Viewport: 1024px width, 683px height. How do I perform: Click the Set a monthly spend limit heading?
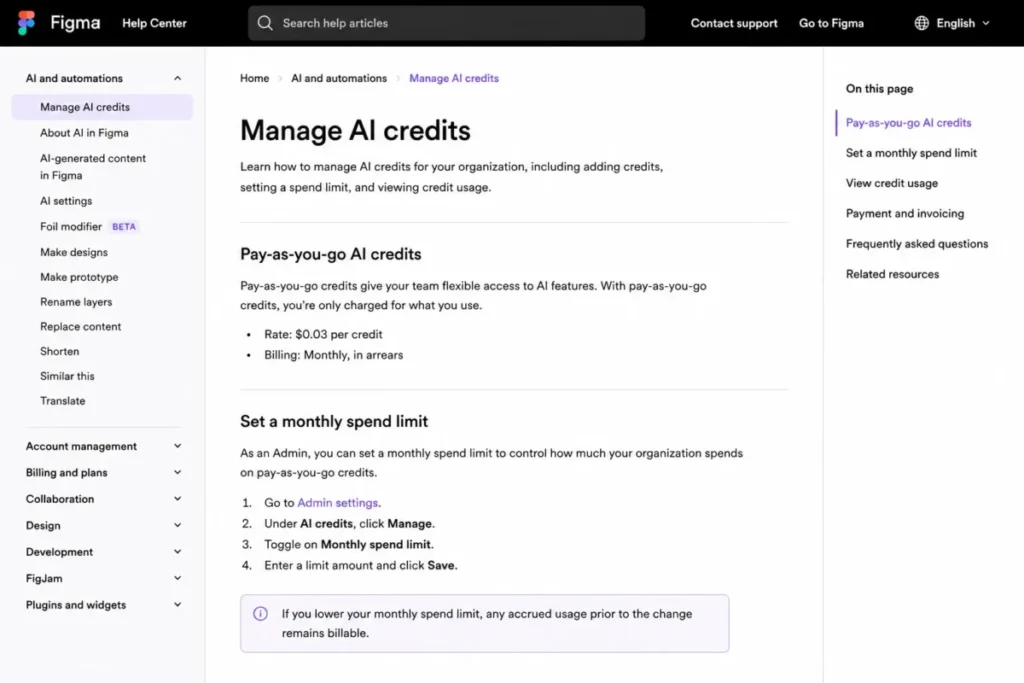tap(334, 421)
